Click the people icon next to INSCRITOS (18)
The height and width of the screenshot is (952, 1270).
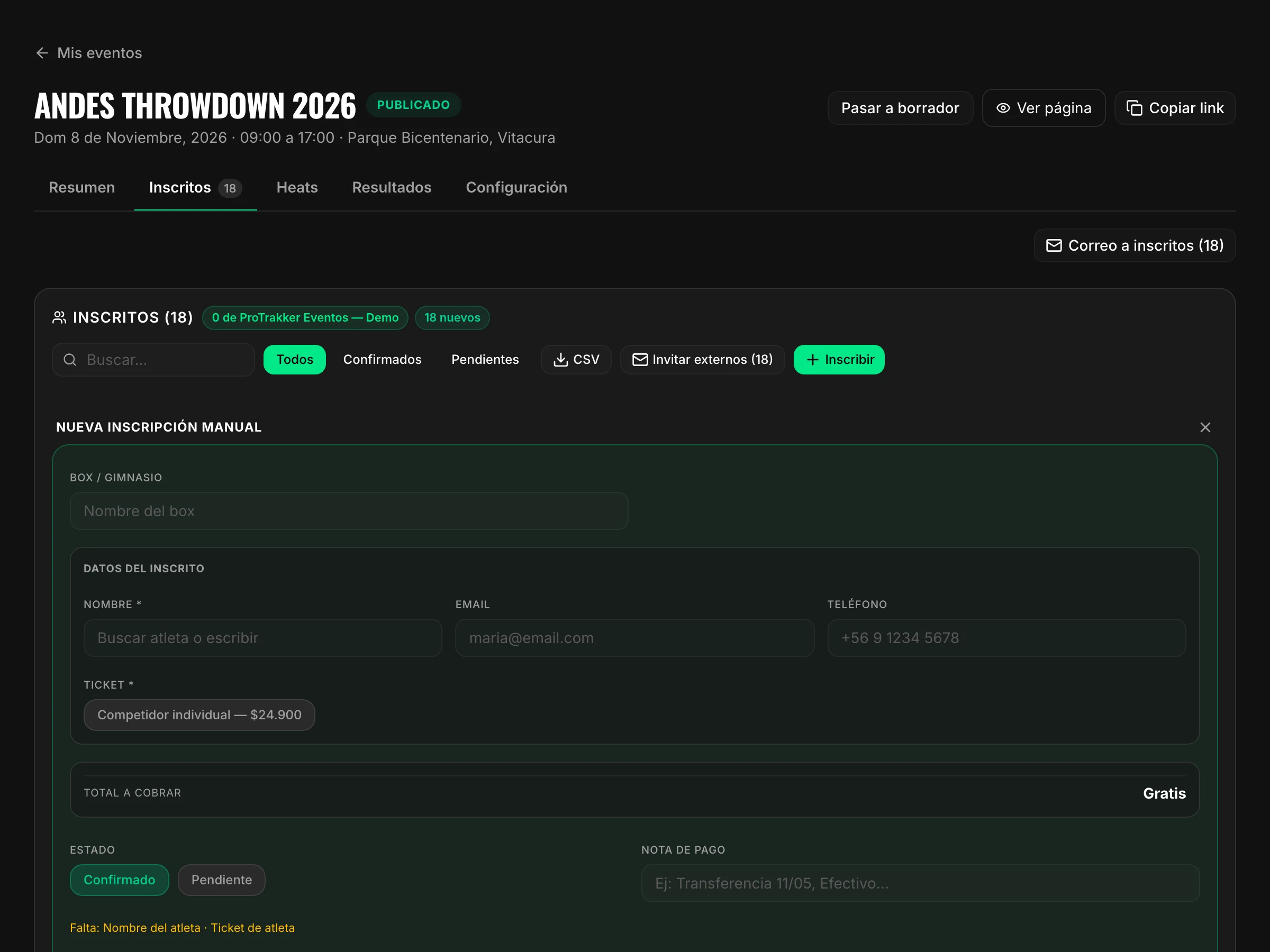[59, 317]
